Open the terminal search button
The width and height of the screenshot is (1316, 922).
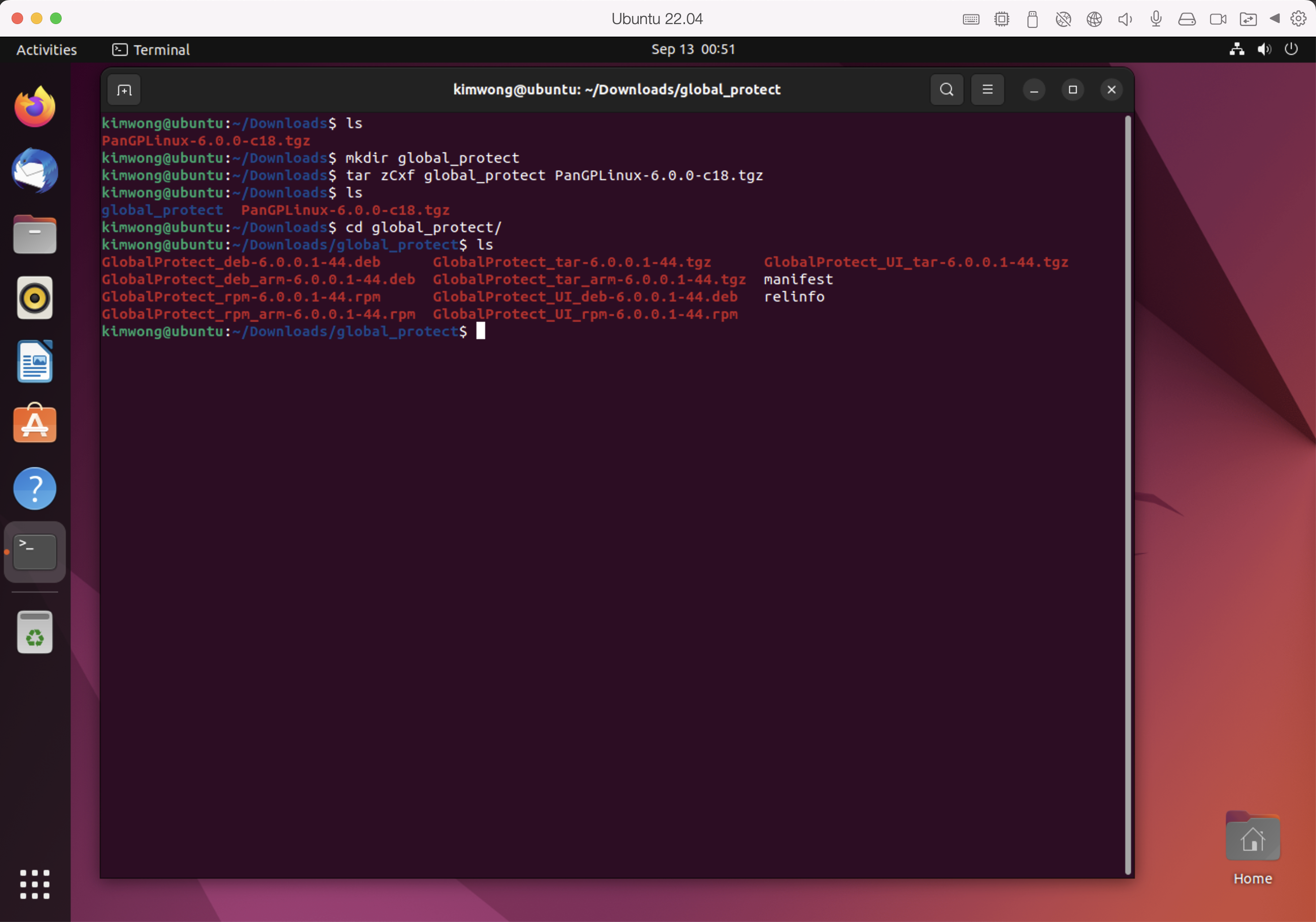(947, 90)
